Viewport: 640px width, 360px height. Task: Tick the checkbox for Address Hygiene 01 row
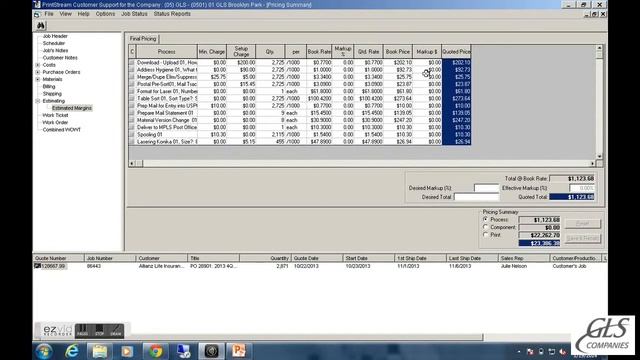point(131,70)
